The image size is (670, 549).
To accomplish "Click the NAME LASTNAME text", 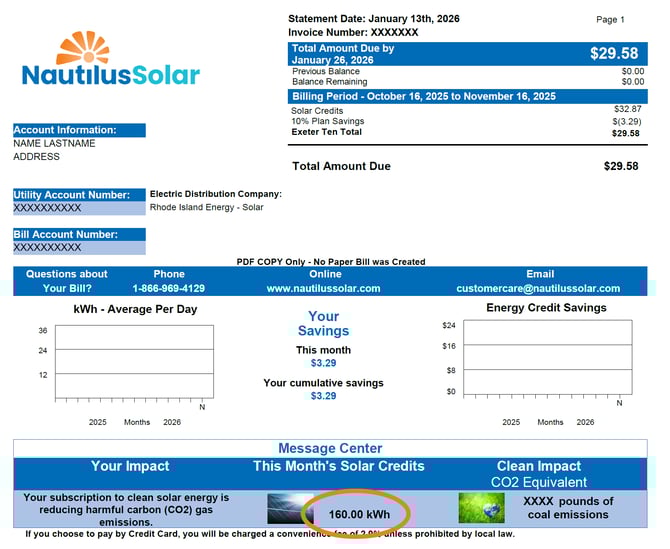I will coord(54,144).
